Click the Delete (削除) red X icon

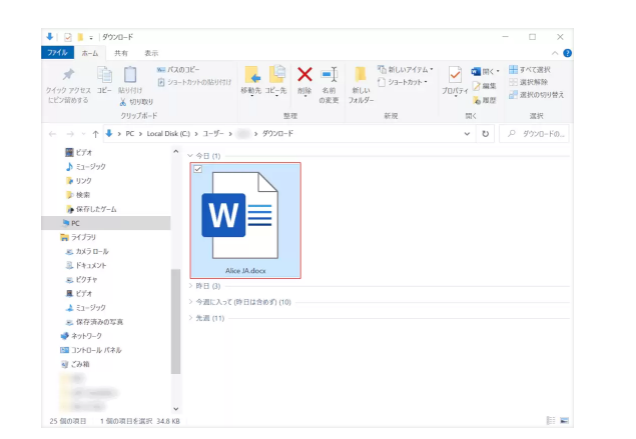(x=305, y=76)
